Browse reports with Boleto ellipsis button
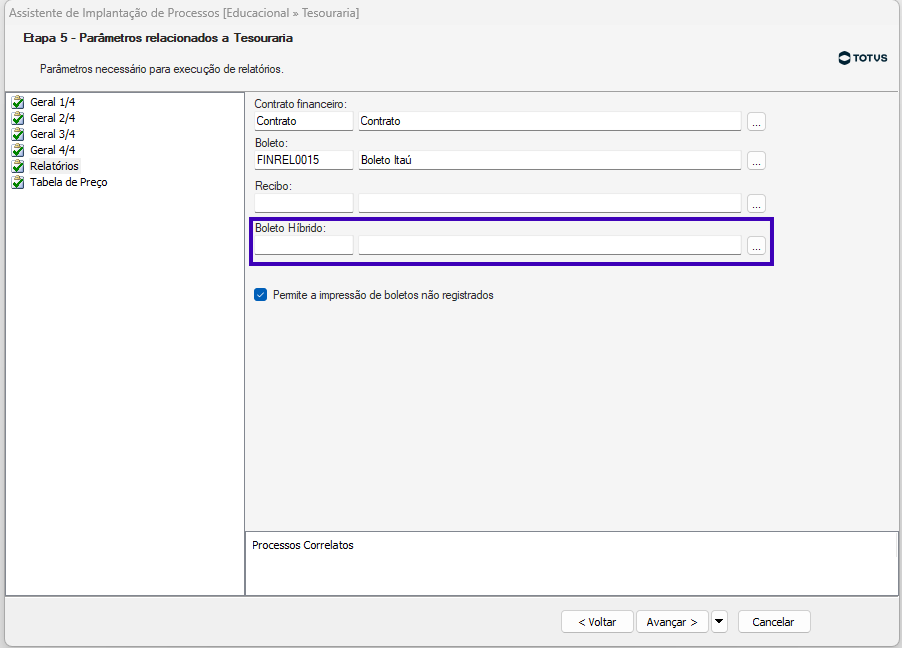The image size is (902, 648). click(756, 160)
